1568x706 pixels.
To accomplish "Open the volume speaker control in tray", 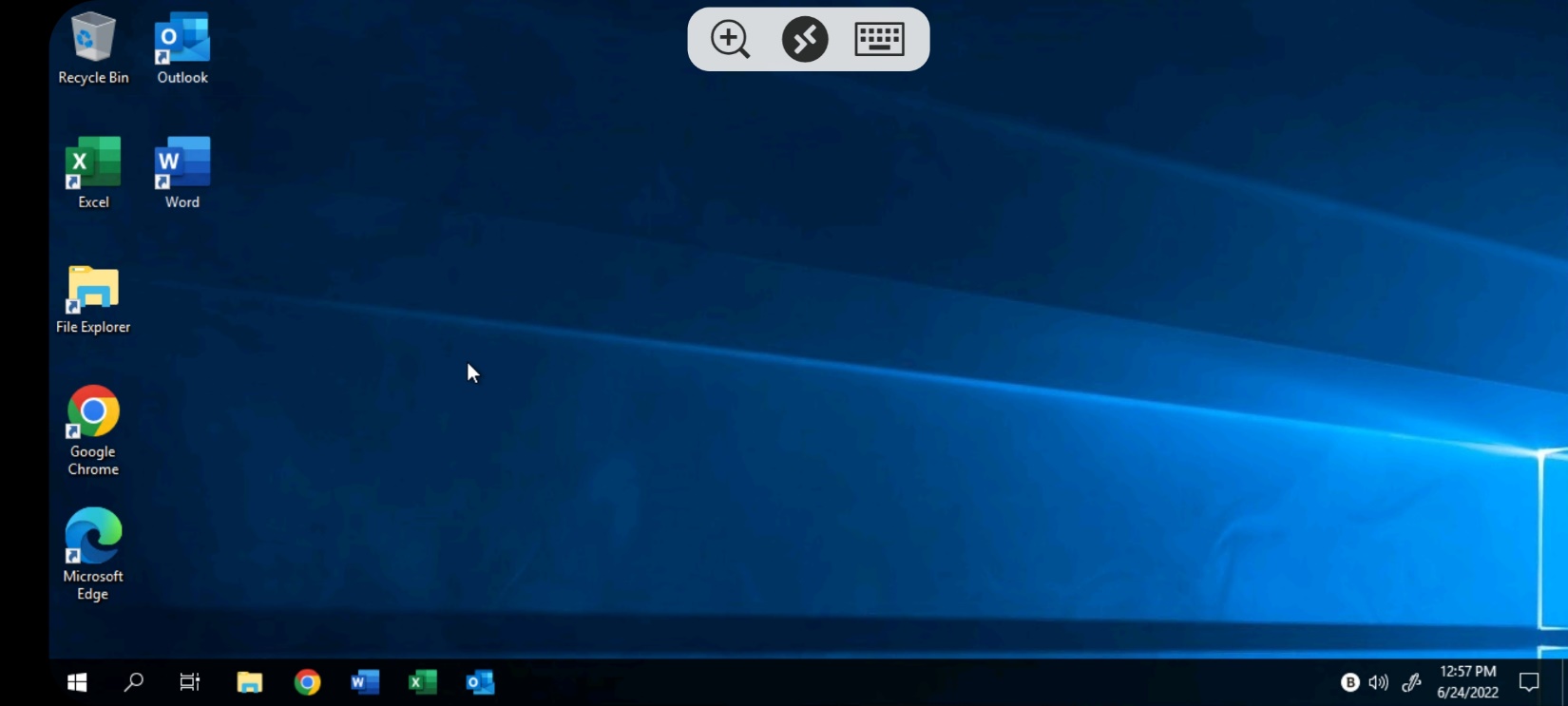I will click(x=1378, y=682).
